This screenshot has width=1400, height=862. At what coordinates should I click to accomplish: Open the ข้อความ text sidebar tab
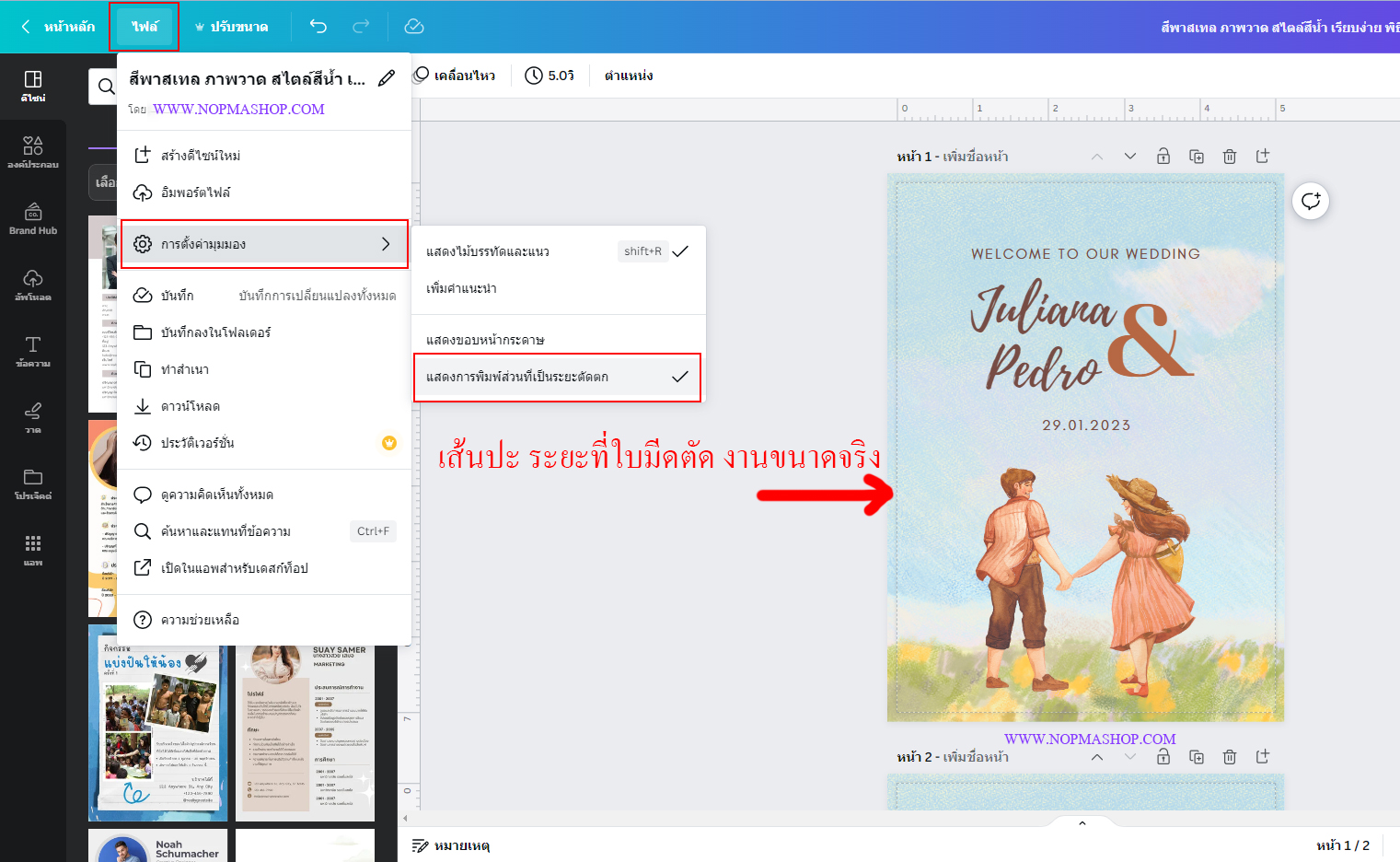pyautogui.click(x=33, y=351)
